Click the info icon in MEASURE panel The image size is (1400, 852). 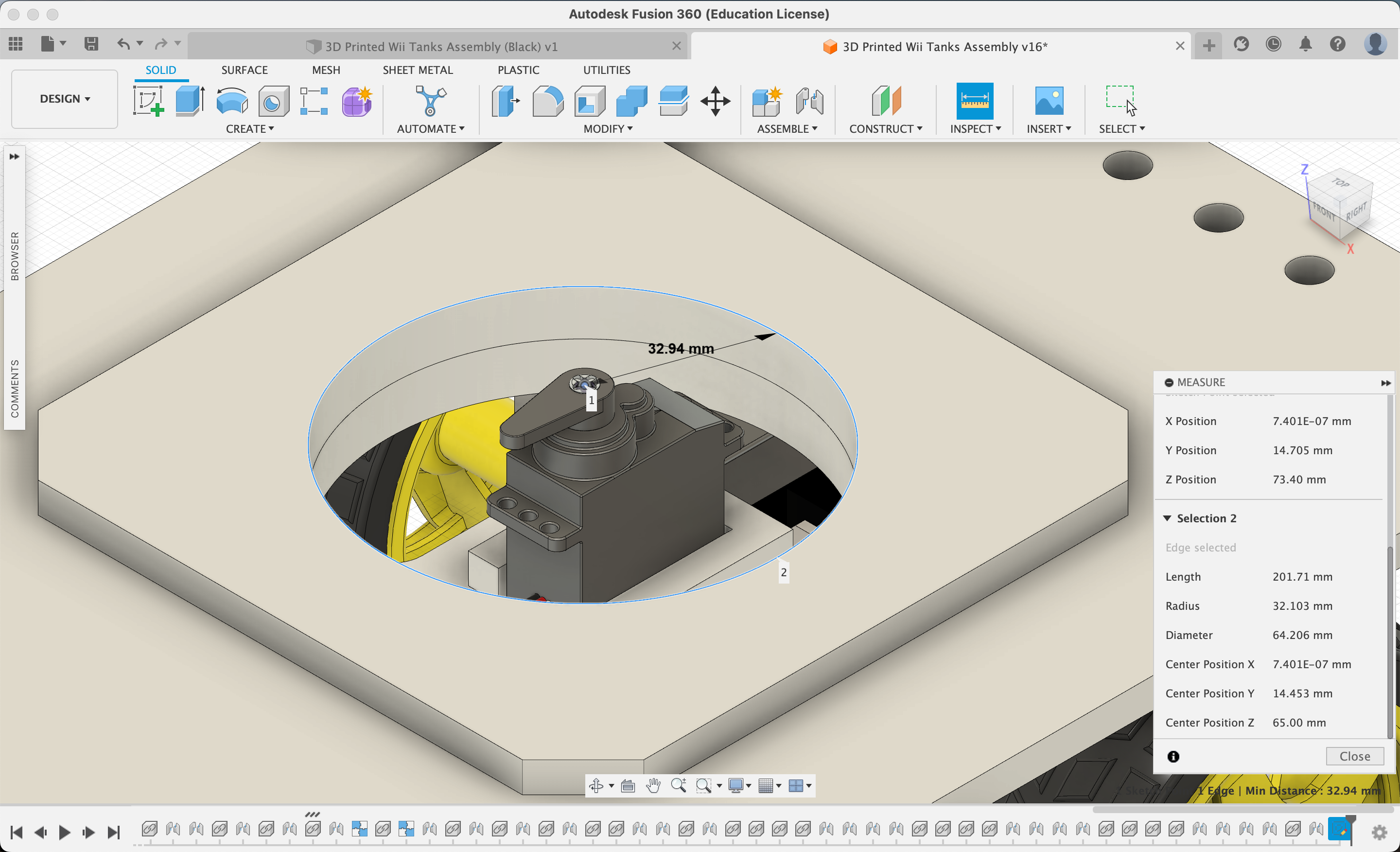pyautogui.click(x=1173, y=757)
